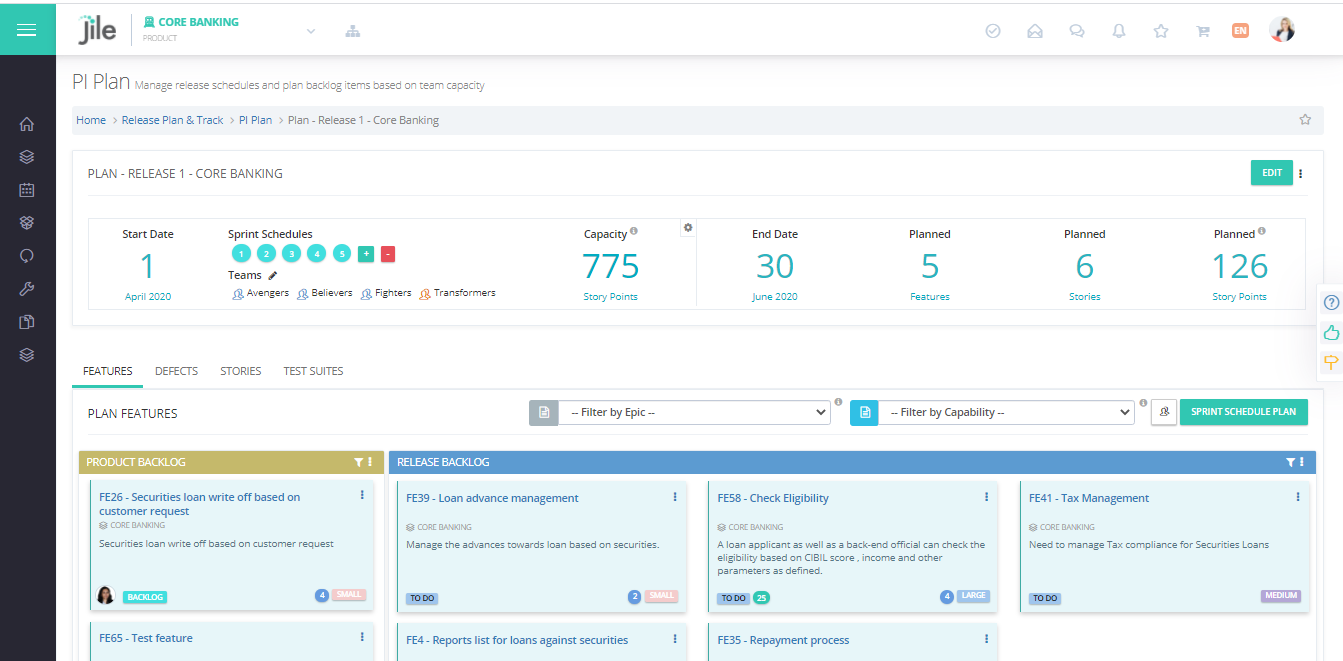Open the hamburger navigation menu
This screenshot has width=1343, height=661.
coord(27,30)
